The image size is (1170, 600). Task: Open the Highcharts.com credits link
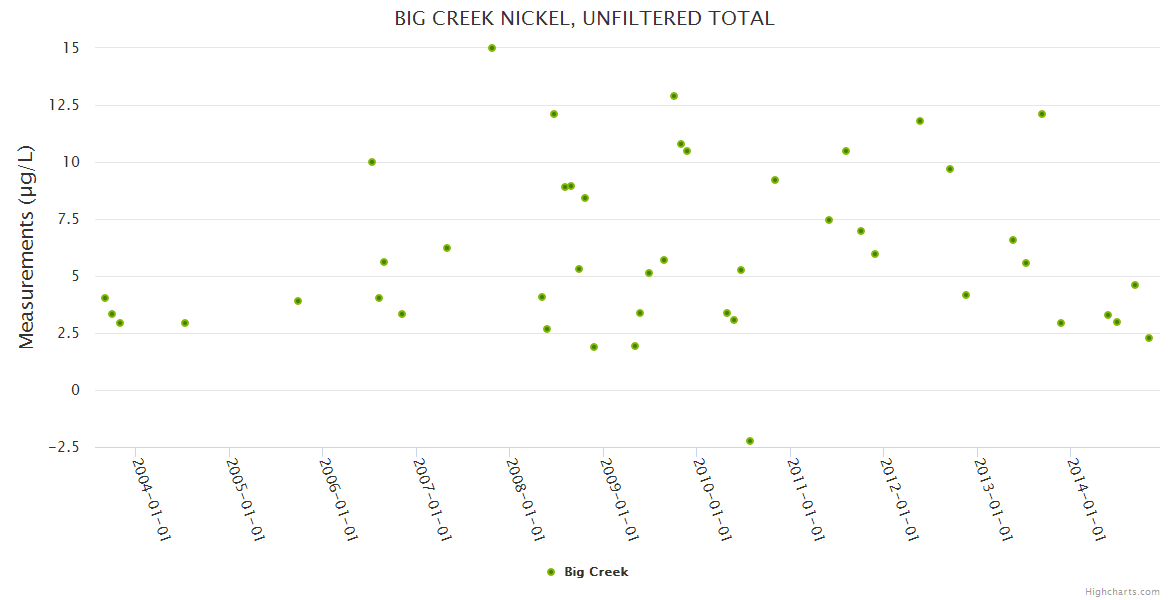click(x=1122, y=591)
